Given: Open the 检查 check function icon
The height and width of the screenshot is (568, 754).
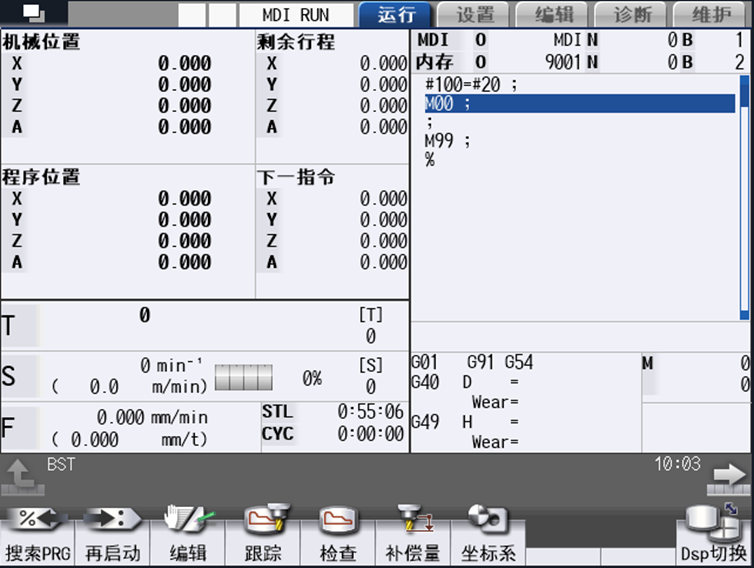Looking at the screenshot, I should [337, 536].
